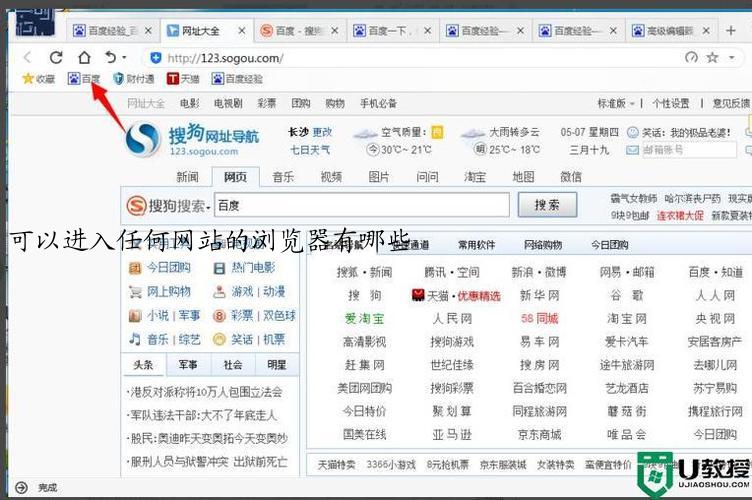
Task: Click the 电影 link in top nav
Action: (x=190, y=104)
